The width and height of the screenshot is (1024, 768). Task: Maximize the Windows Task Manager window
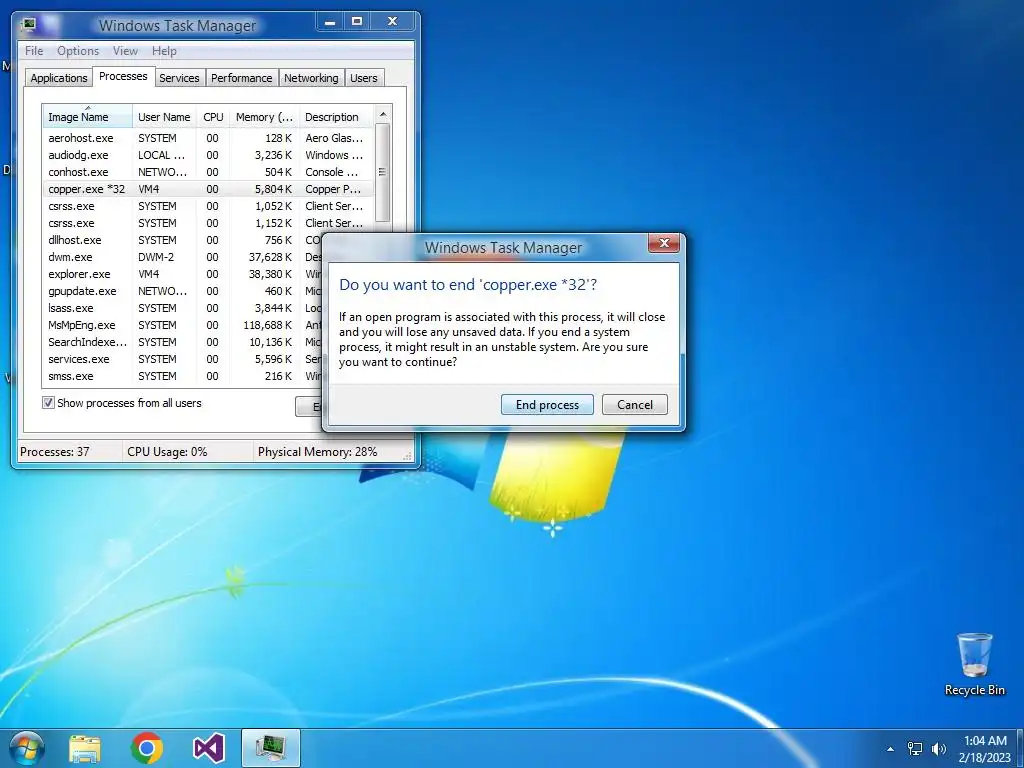357,22
